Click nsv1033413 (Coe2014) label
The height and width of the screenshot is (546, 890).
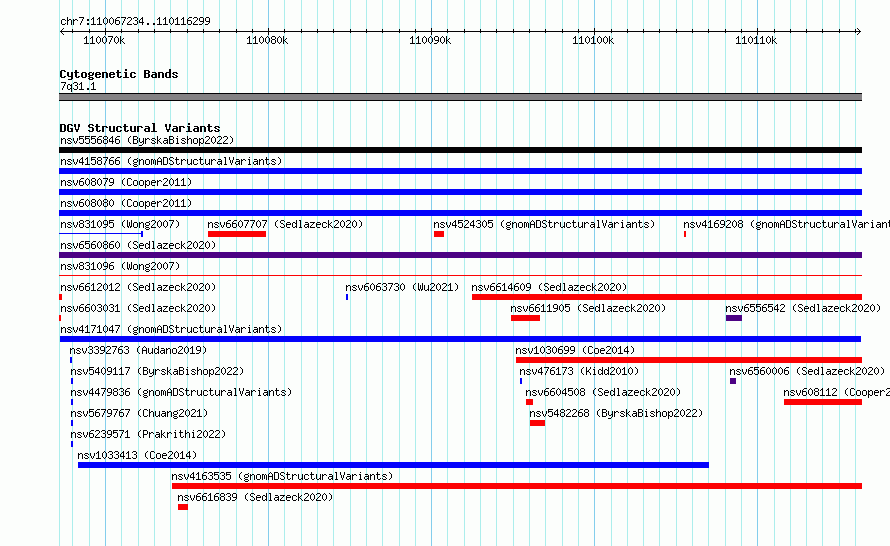pos(137,455)
